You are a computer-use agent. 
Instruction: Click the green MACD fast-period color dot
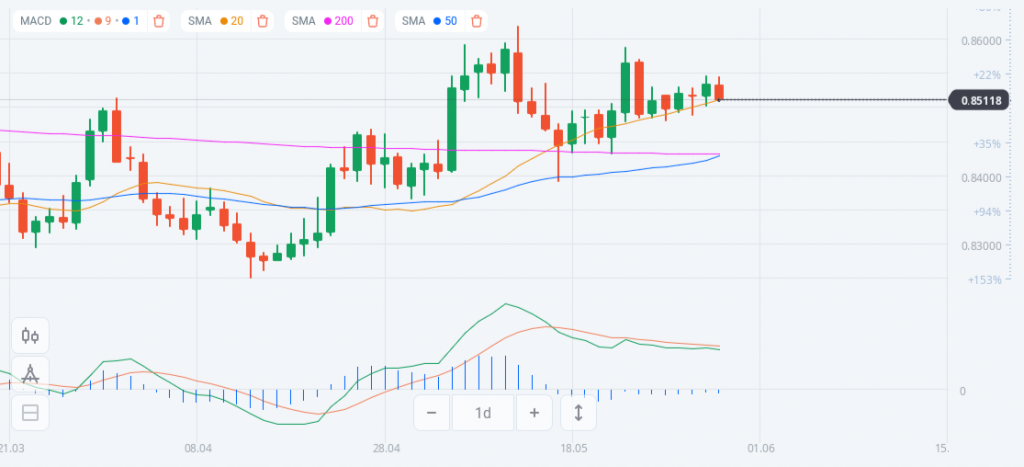(64, 20)
